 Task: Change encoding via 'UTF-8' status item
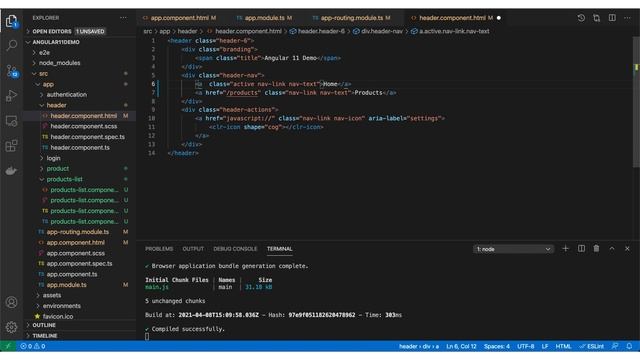pyautogui.click(x=526, y=346)
